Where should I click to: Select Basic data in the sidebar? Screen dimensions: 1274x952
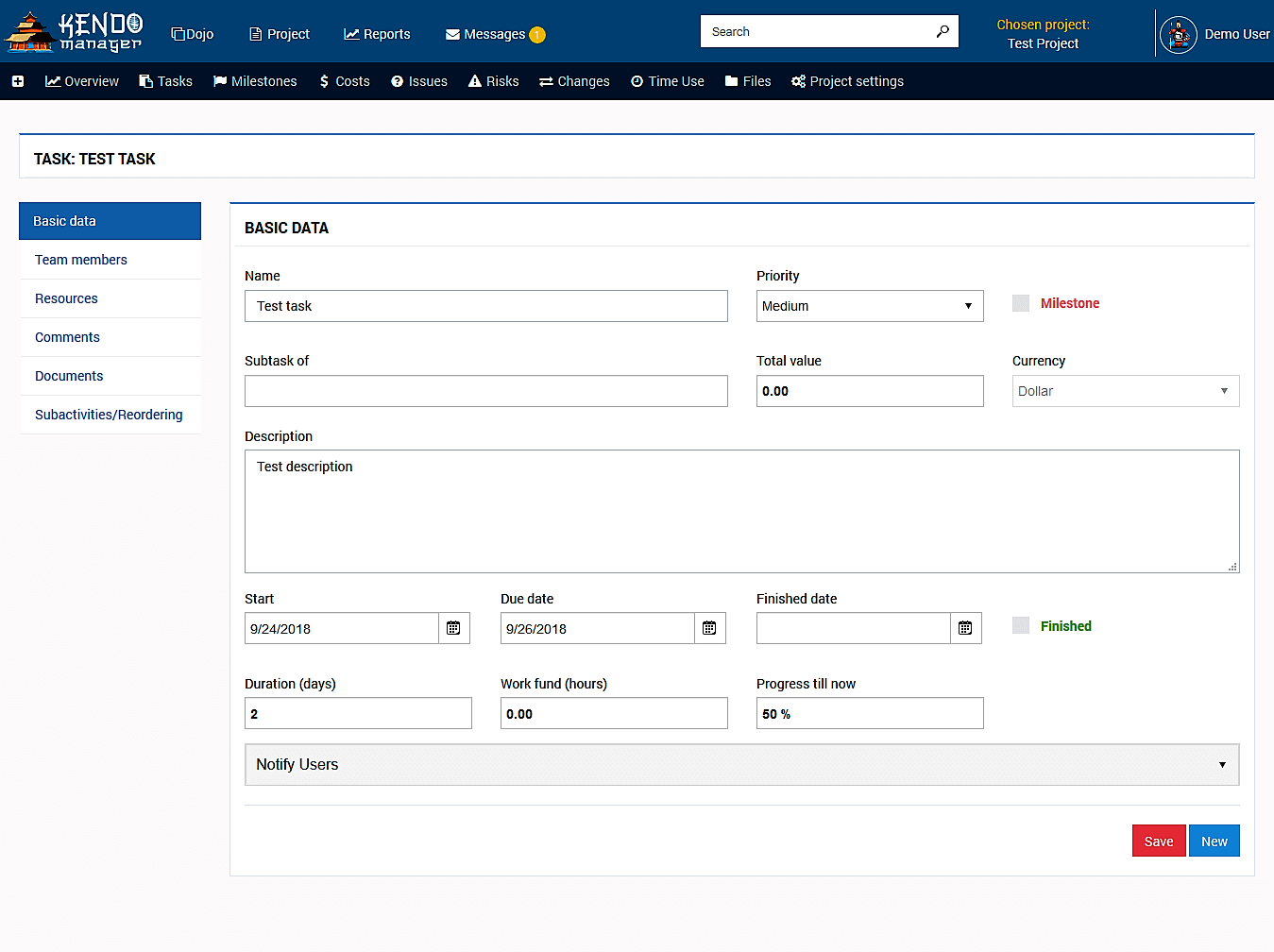pyautogui.click(x=110, y=221)
